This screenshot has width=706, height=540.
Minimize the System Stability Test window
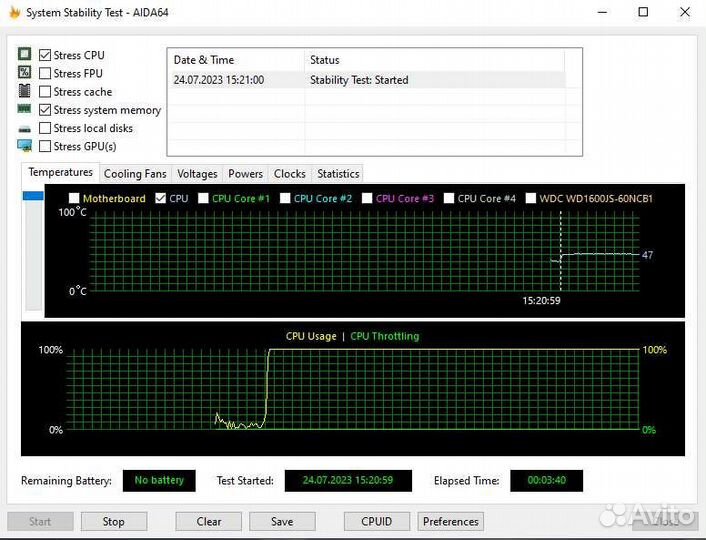602,12
